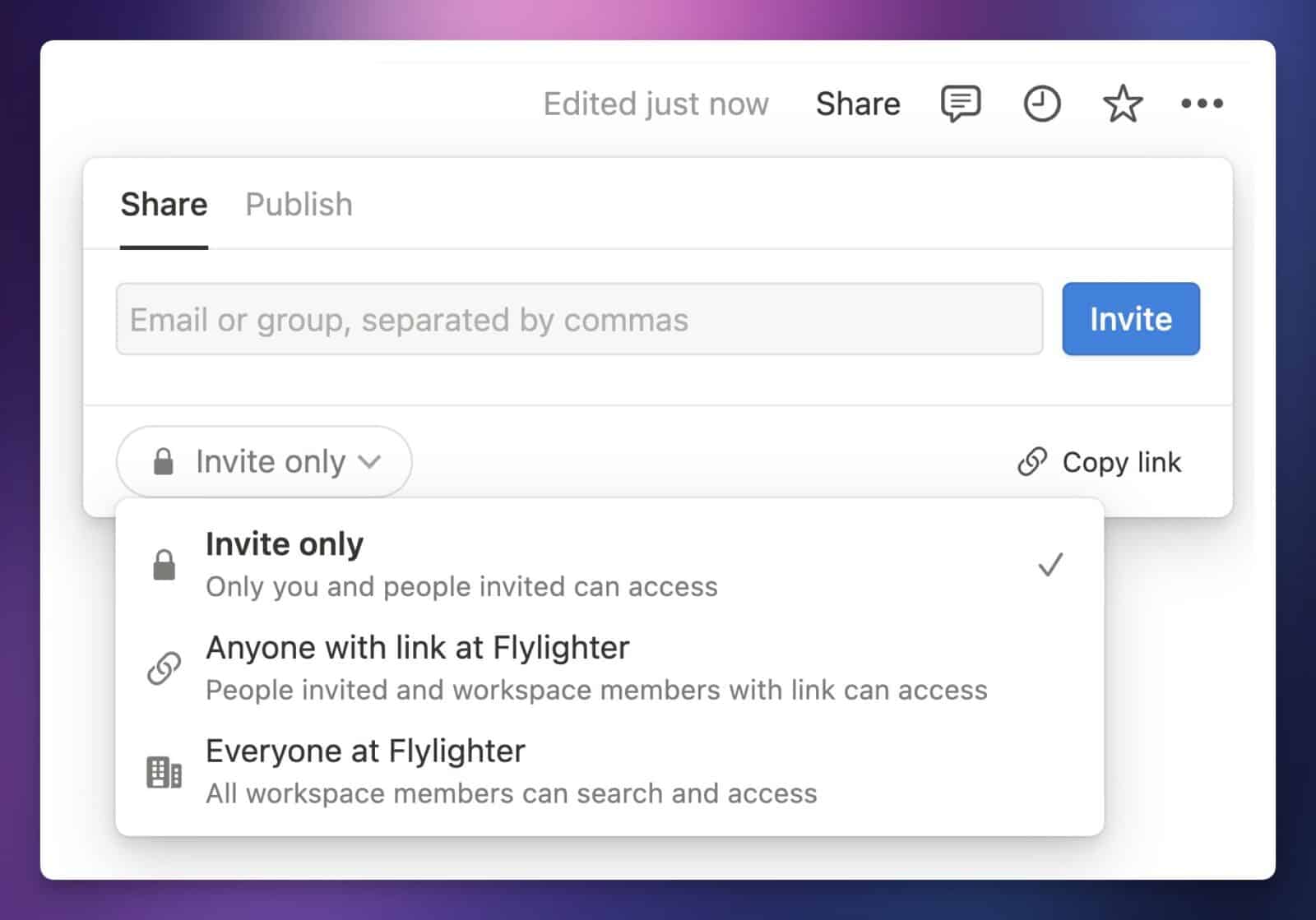Click the checkmark beside Invite only
1316x920 pixels.
(1050, 564)
